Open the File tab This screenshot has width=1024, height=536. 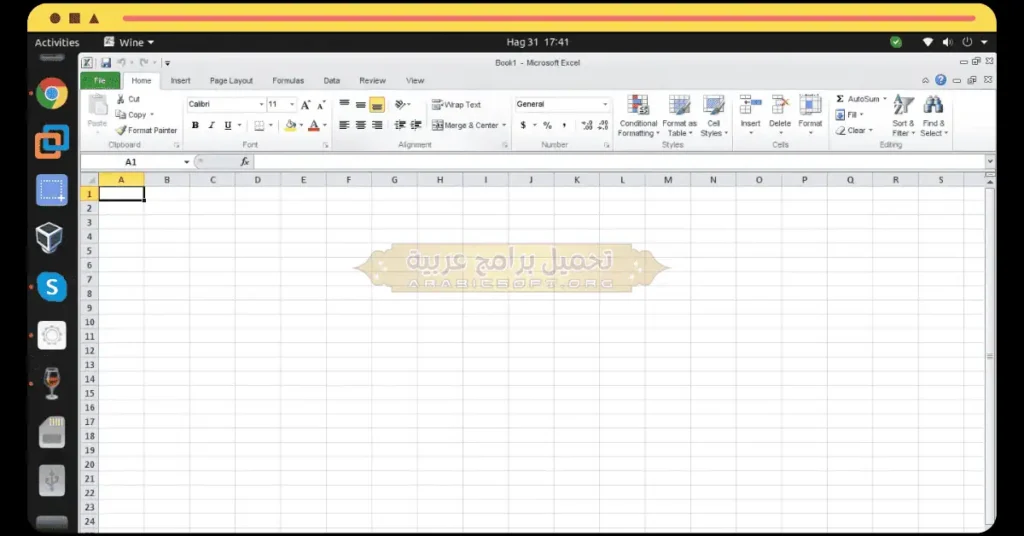pos(100,80)
